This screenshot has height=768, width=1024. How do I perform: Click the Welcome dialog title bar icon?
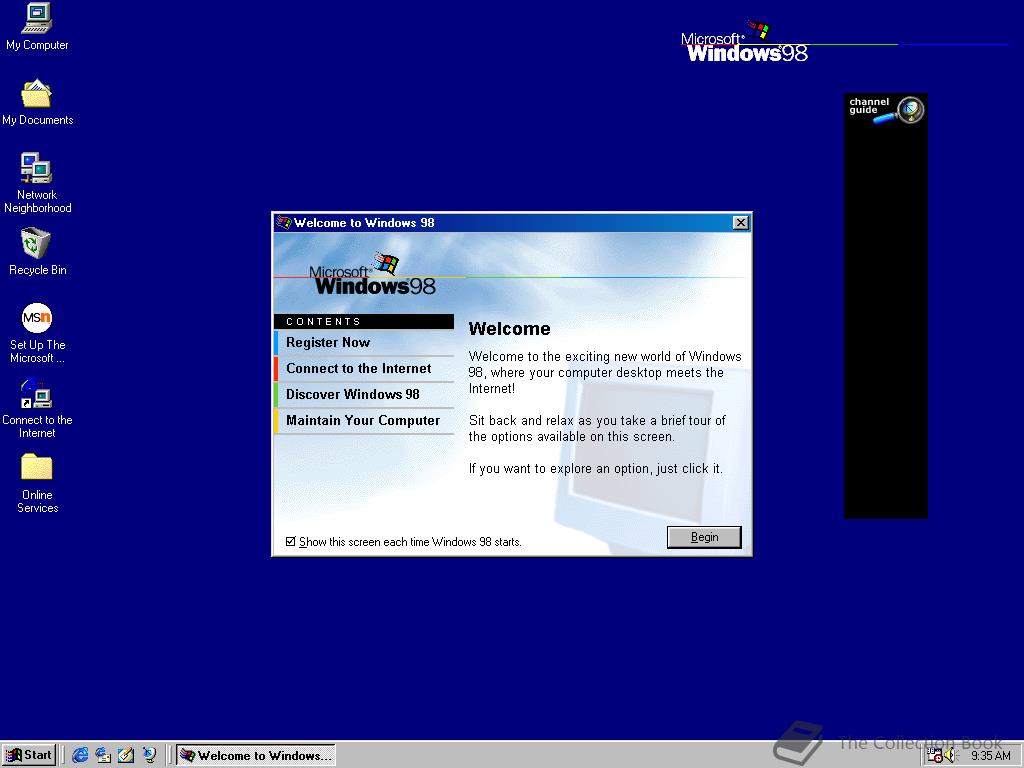pos(283,223)
